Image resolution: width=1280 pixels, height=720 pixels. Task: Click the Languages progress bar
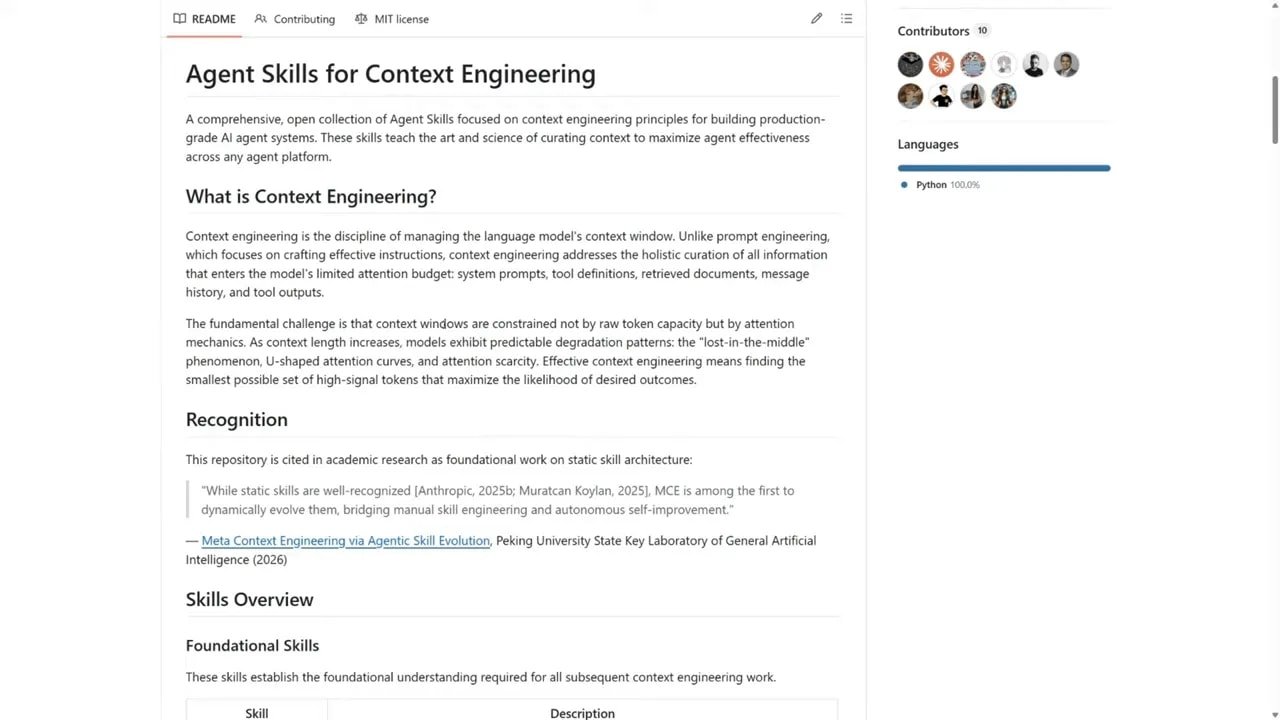[x=1004, y=168]
